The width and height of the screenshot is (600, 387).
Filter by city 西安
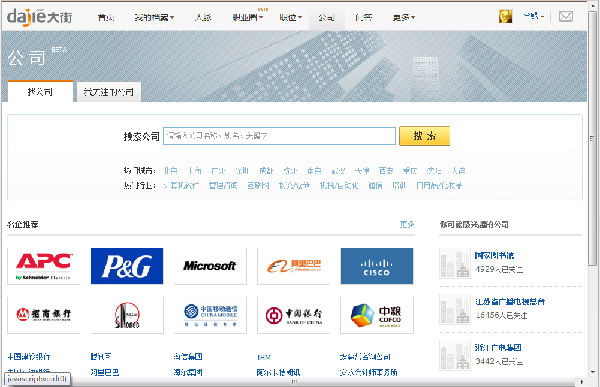pyautogui.click(x=386, y=171)
